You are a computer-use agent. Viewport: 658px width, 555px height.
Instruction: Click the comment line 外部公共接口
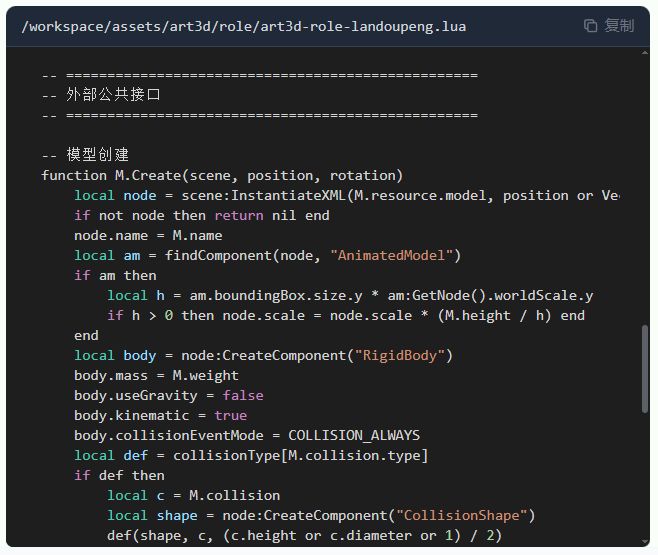coord(101,94)
